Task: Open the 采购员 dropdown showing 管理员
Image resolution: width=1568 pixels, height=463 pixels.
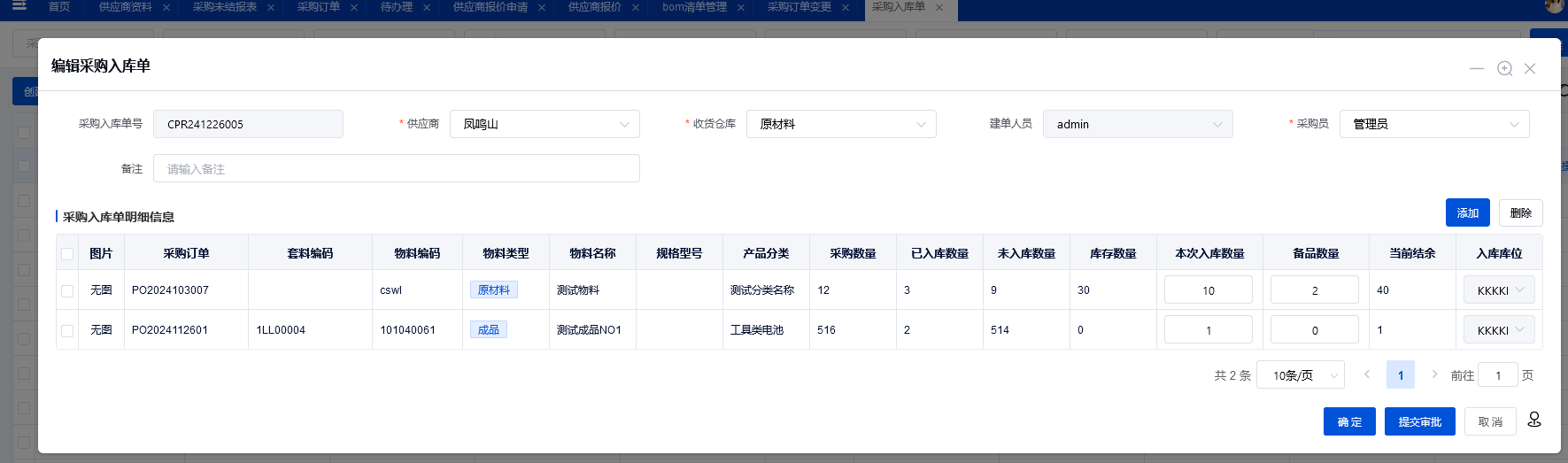Action: pyautogui.click(x=1434, y=124)
